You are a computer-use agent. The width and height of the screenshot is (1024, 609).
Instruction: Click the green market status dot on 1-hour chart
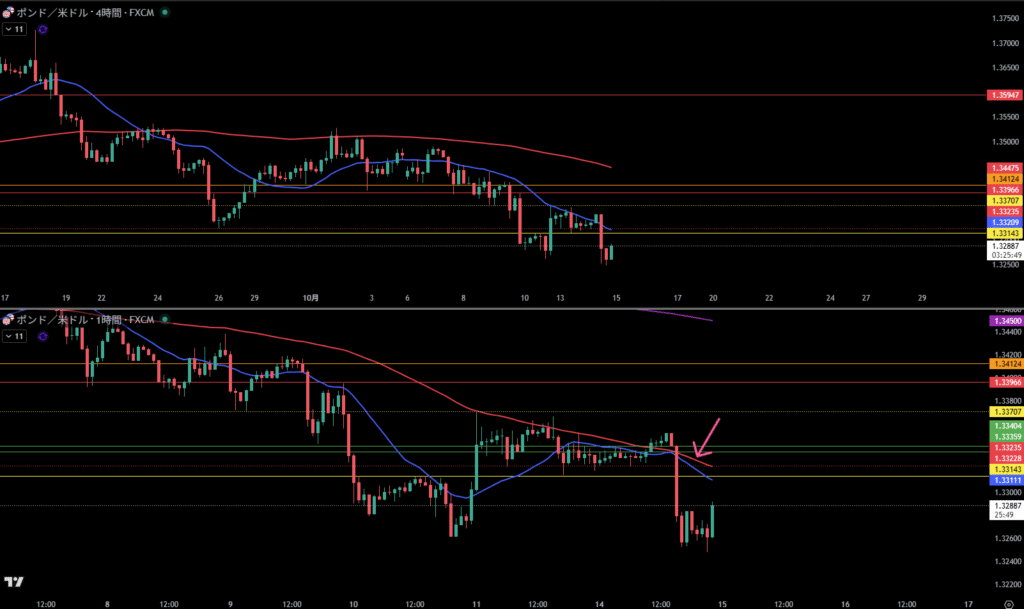(165, 320)
